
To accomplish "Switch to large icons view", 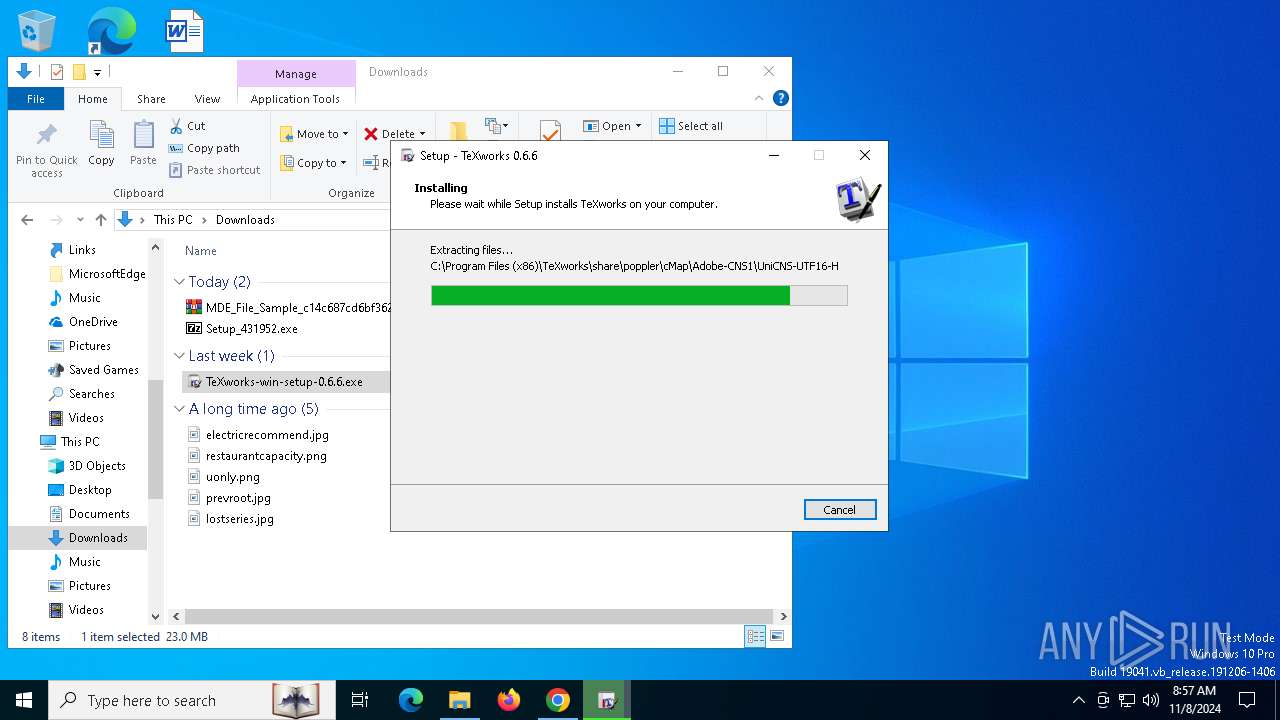I will coord(777,636).
